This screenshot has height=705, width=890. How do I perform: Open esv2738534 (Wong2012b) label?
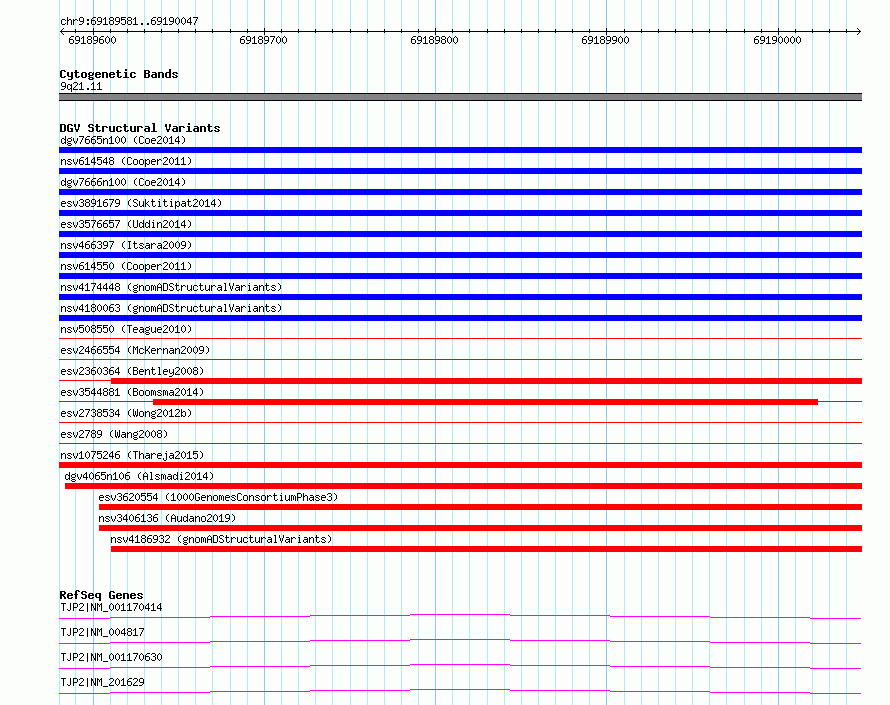pyautogui.click(x=126, y=413)
